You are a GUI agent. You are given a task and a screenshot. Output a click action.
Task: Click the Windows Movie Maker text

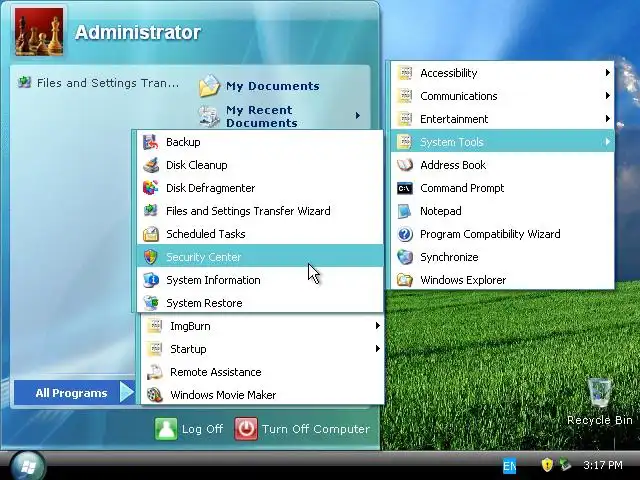pos(223,395)
